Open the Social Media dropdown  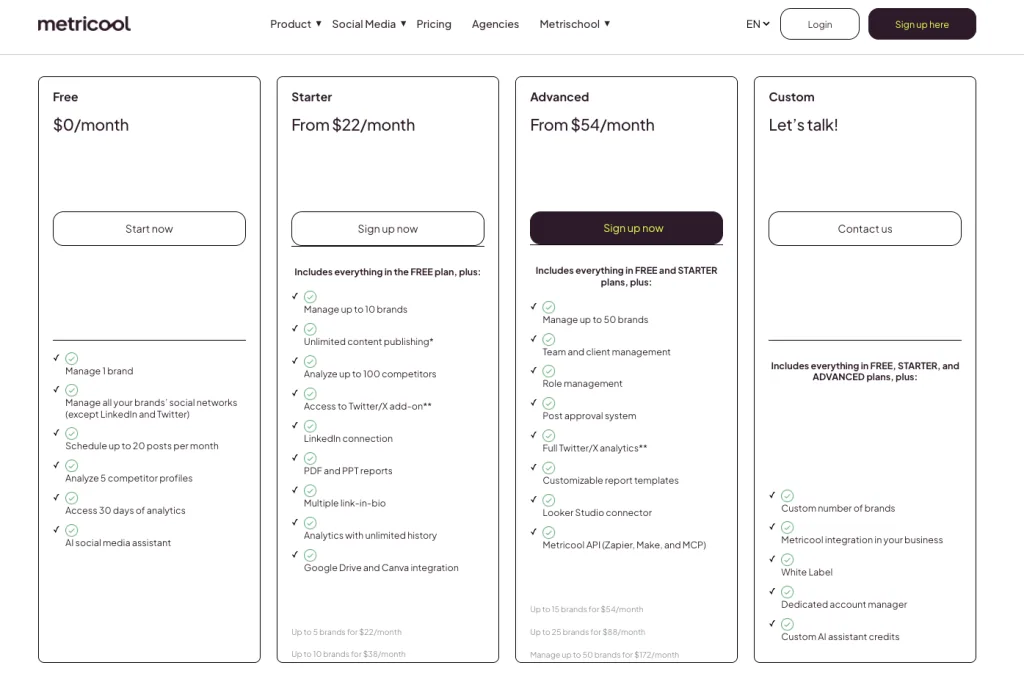pyautogui.click(x=369, y=24)
